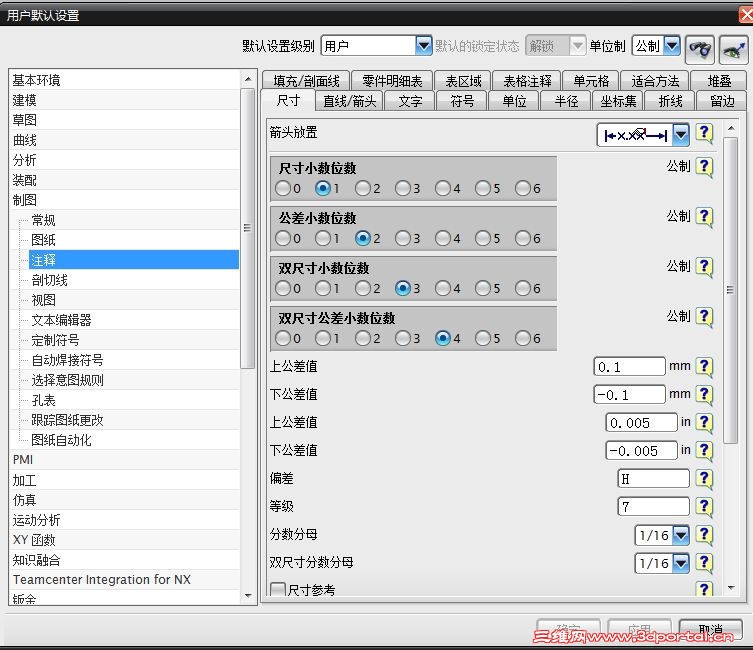Screen dimensions: 753x650
Task: Select Teamcenter Integration for NX
Action: point(124,579)
